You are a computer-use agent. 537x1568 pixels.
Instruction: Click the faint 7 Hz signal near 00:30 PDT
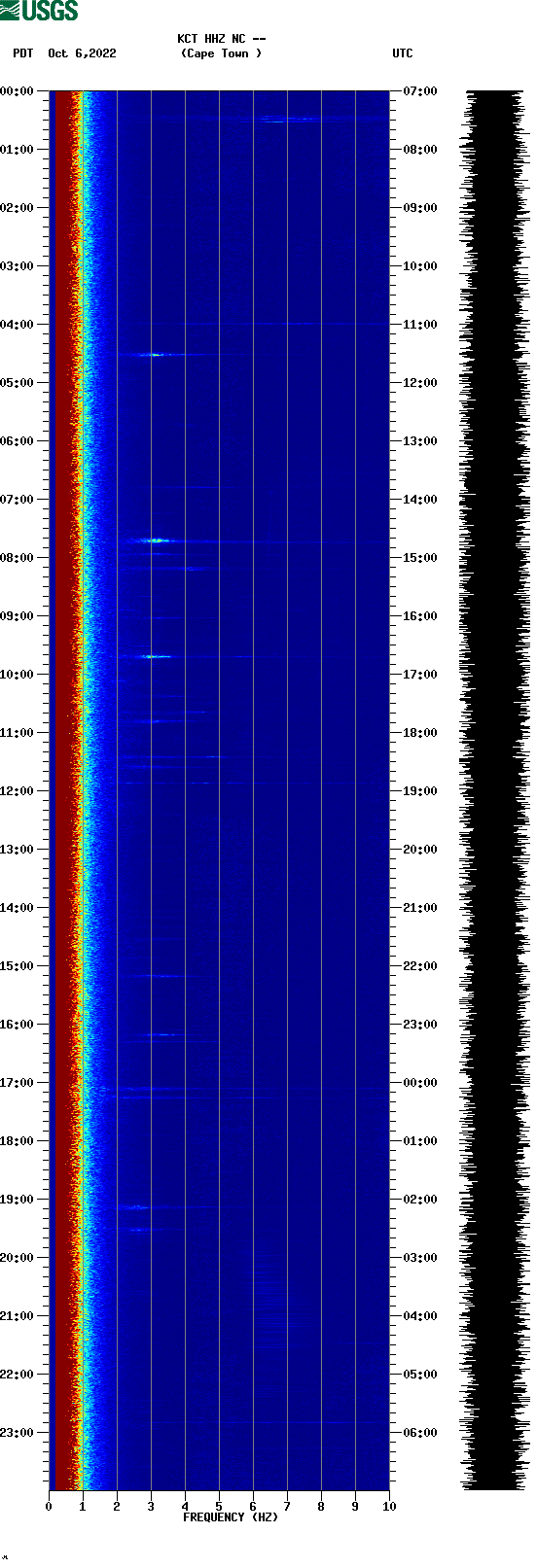289,120
